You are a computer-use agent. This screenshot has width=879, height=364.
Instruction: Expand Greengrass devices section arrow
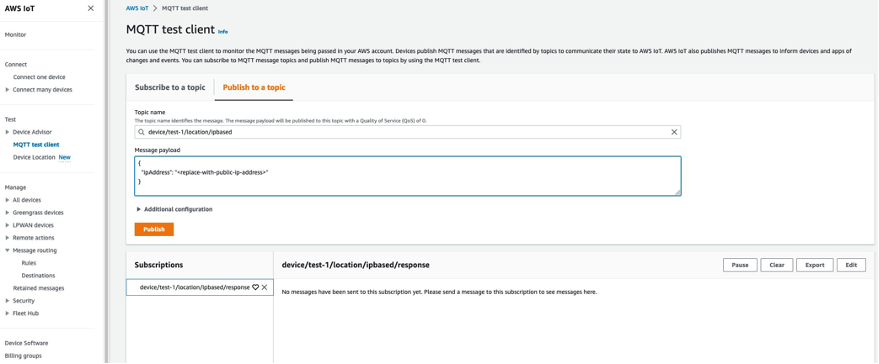click(7, 213)
